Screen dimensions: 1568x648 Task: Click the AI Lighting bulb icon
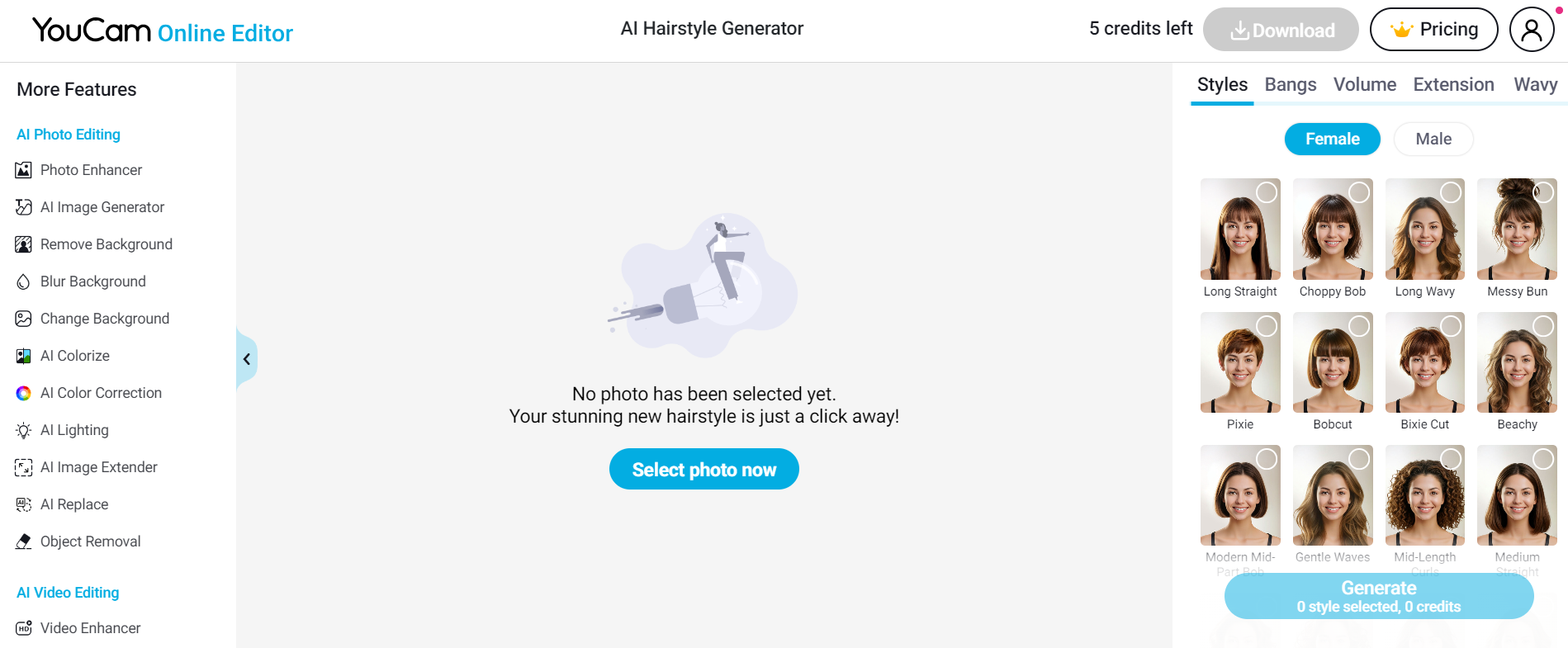(23, 430)
